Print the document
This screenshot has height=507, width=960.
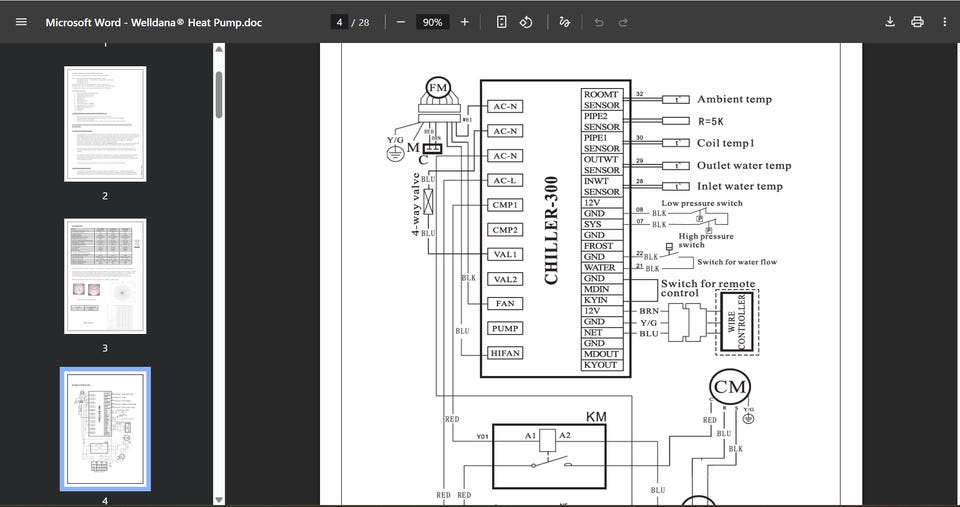click(x=917, y=22)
